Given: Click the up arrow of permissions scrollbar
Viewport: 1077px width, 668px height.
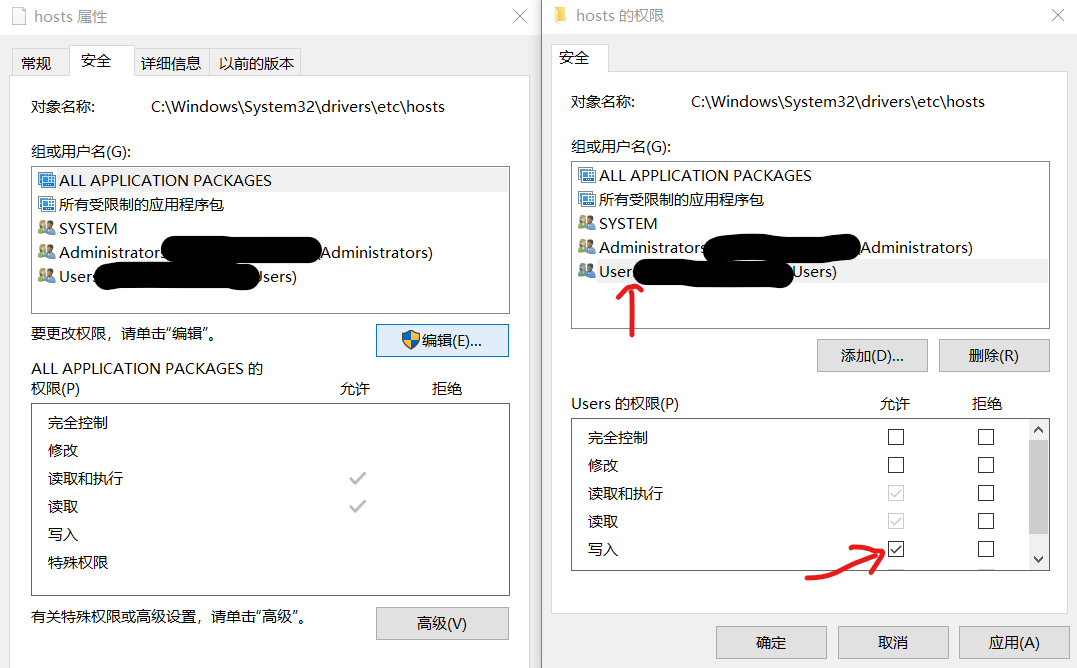Looking at the screenshot, I should click(x=1038, y=430).
